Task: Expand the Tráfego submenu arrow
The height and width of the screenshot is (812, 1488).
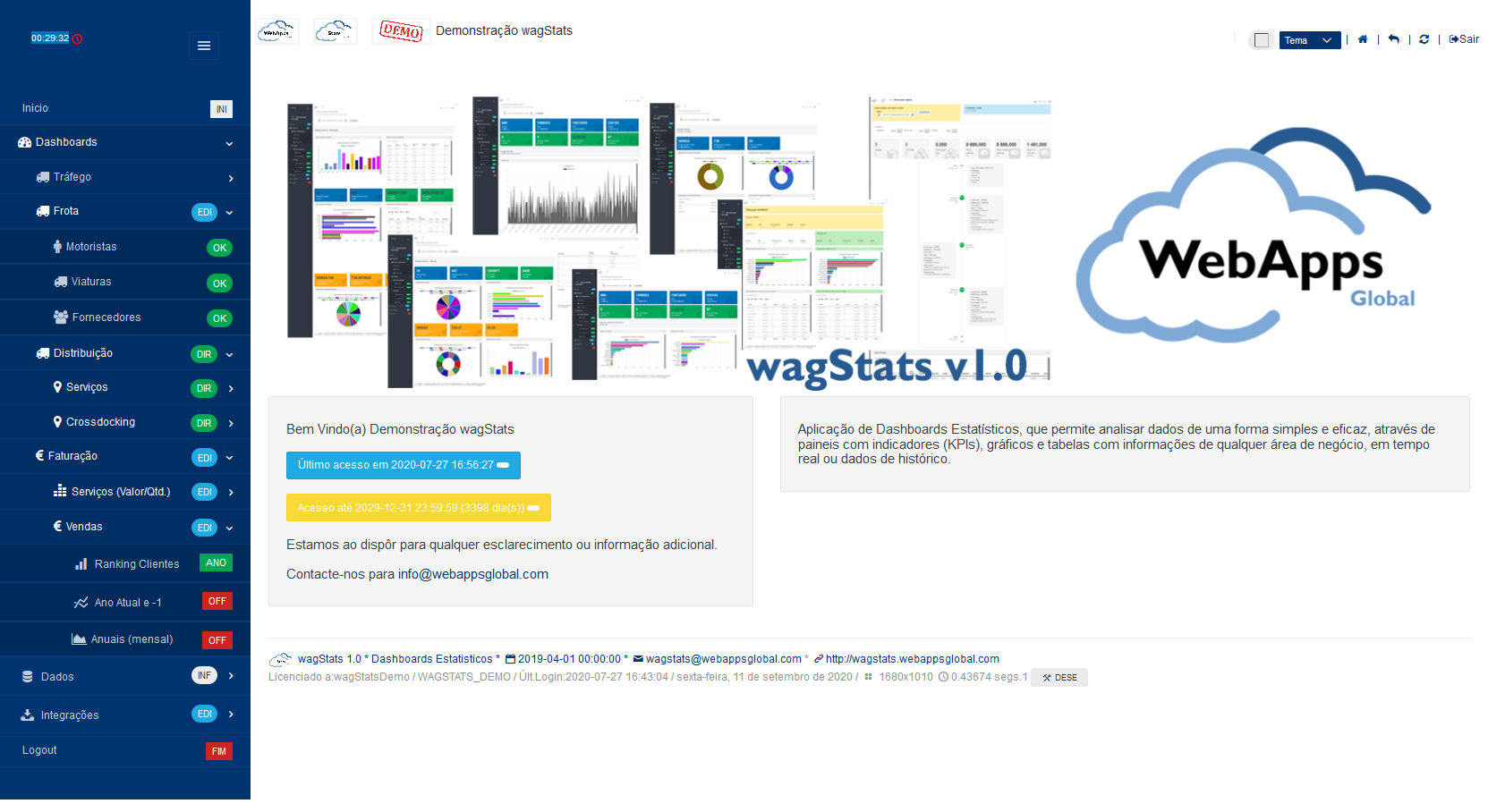Action: click(231, 179)
